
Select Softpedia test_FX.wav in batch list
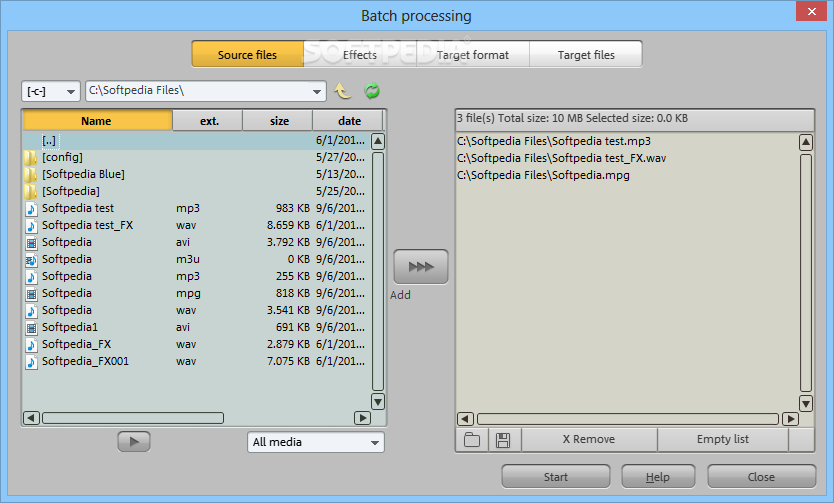[x=561, y=158]
